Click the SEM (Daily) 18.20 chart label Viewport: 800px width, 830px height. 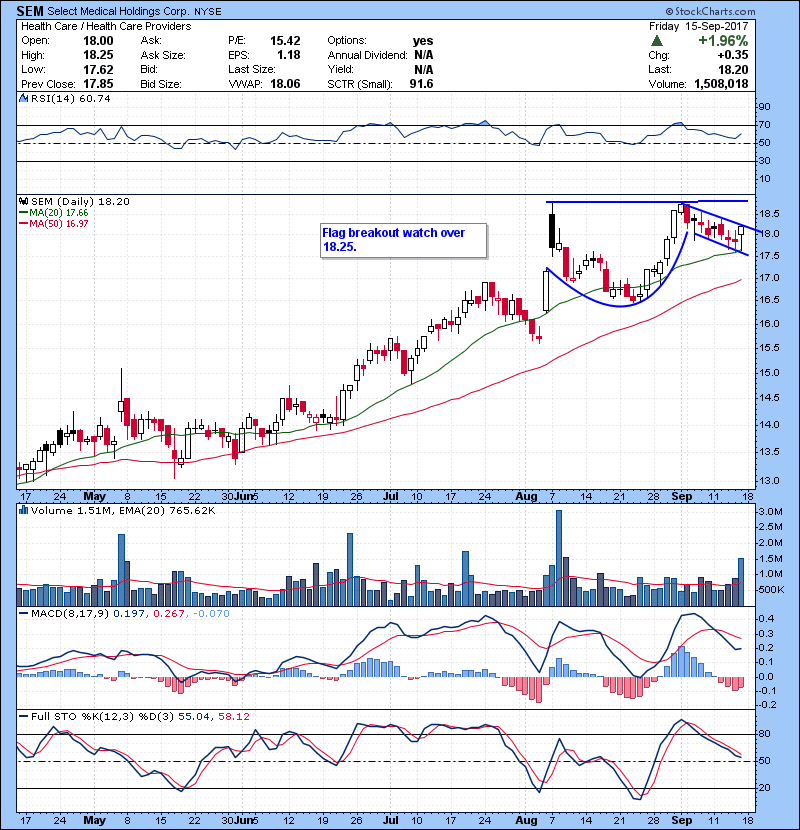pos(80,201)
